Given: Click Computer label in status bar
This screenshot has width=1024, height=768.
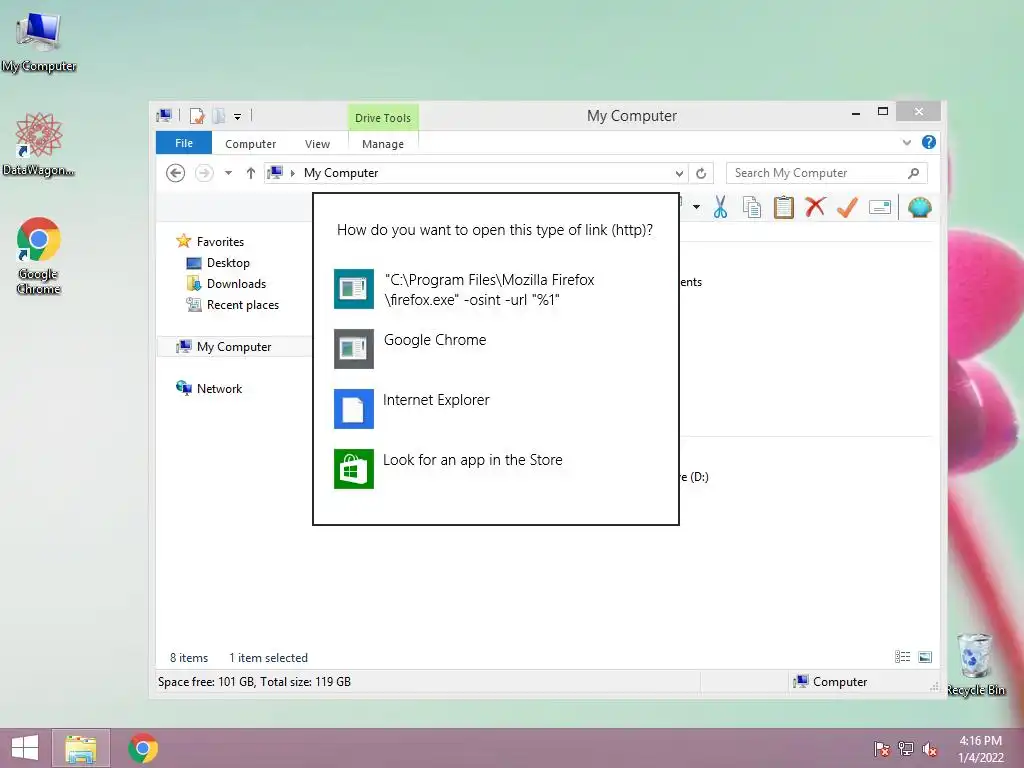Looking at the screenshot, I should 840,682.
